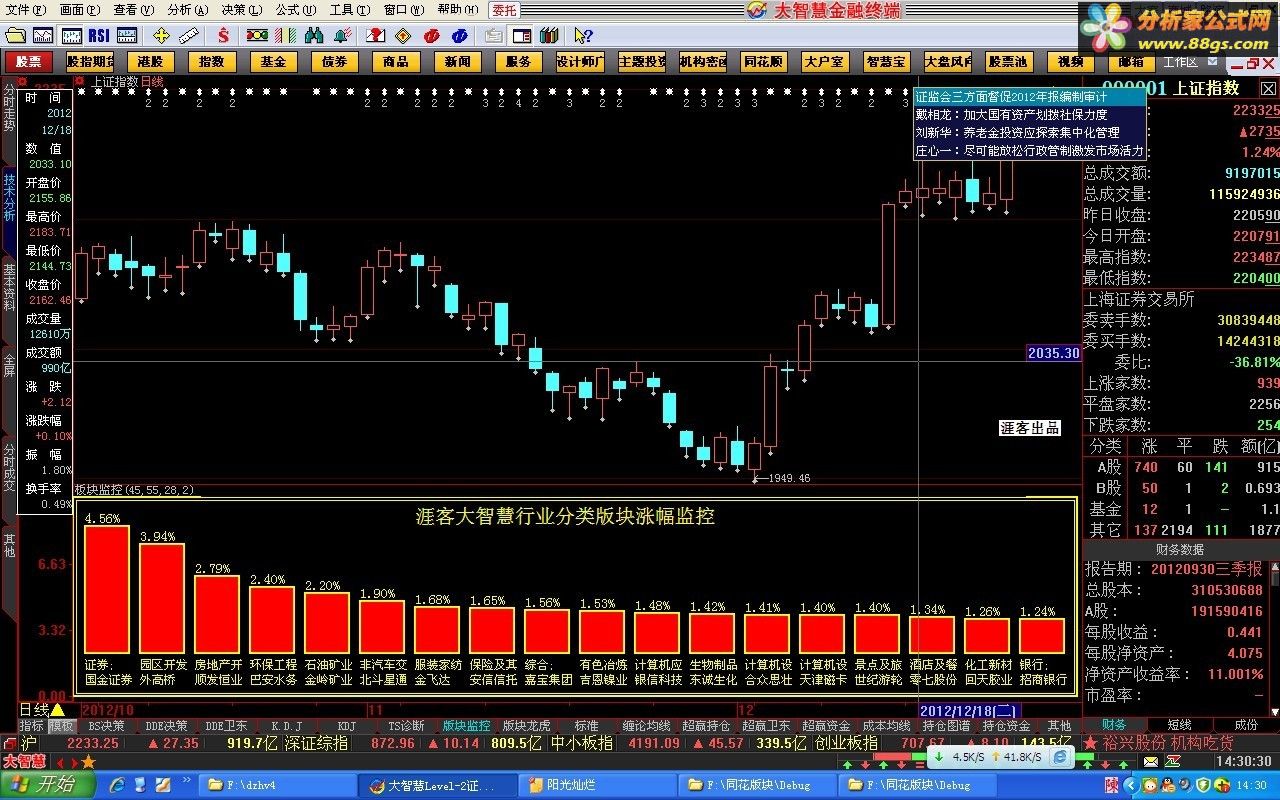Click the alarm bell alert icon

click(343, 35)
